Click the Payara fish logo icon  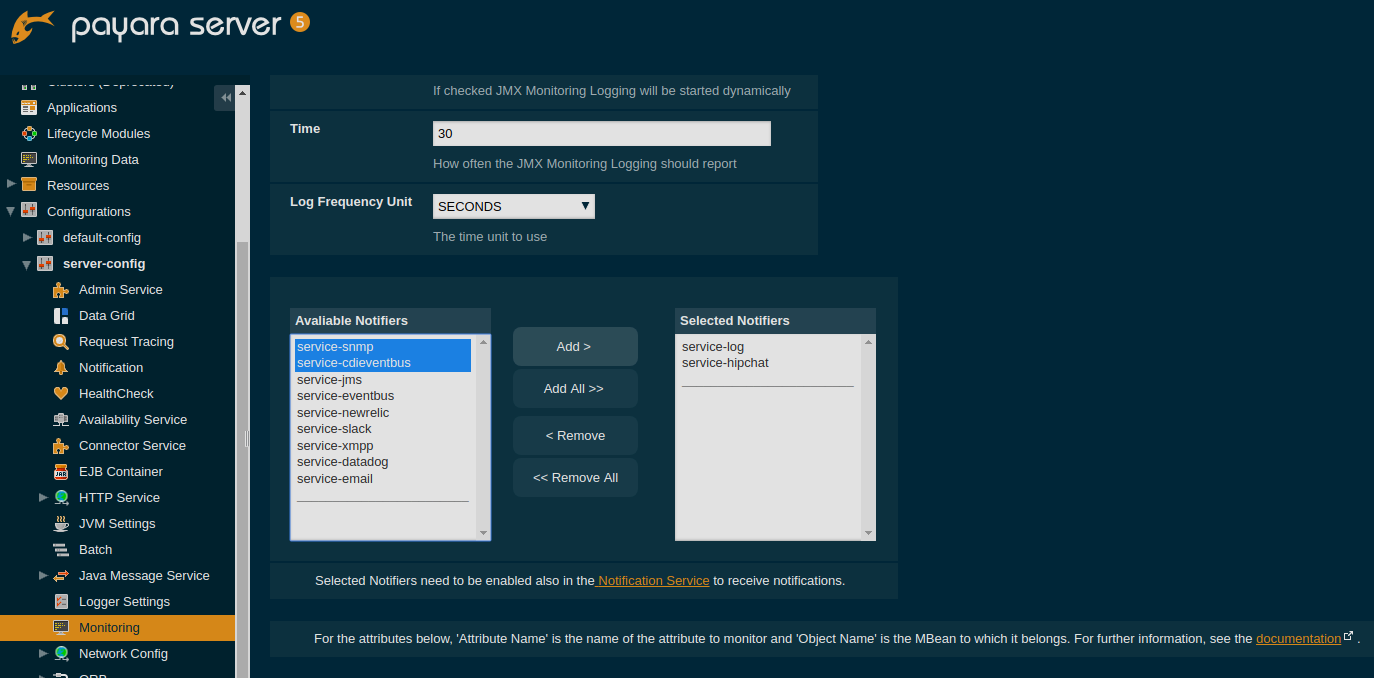tap(33, 25)
